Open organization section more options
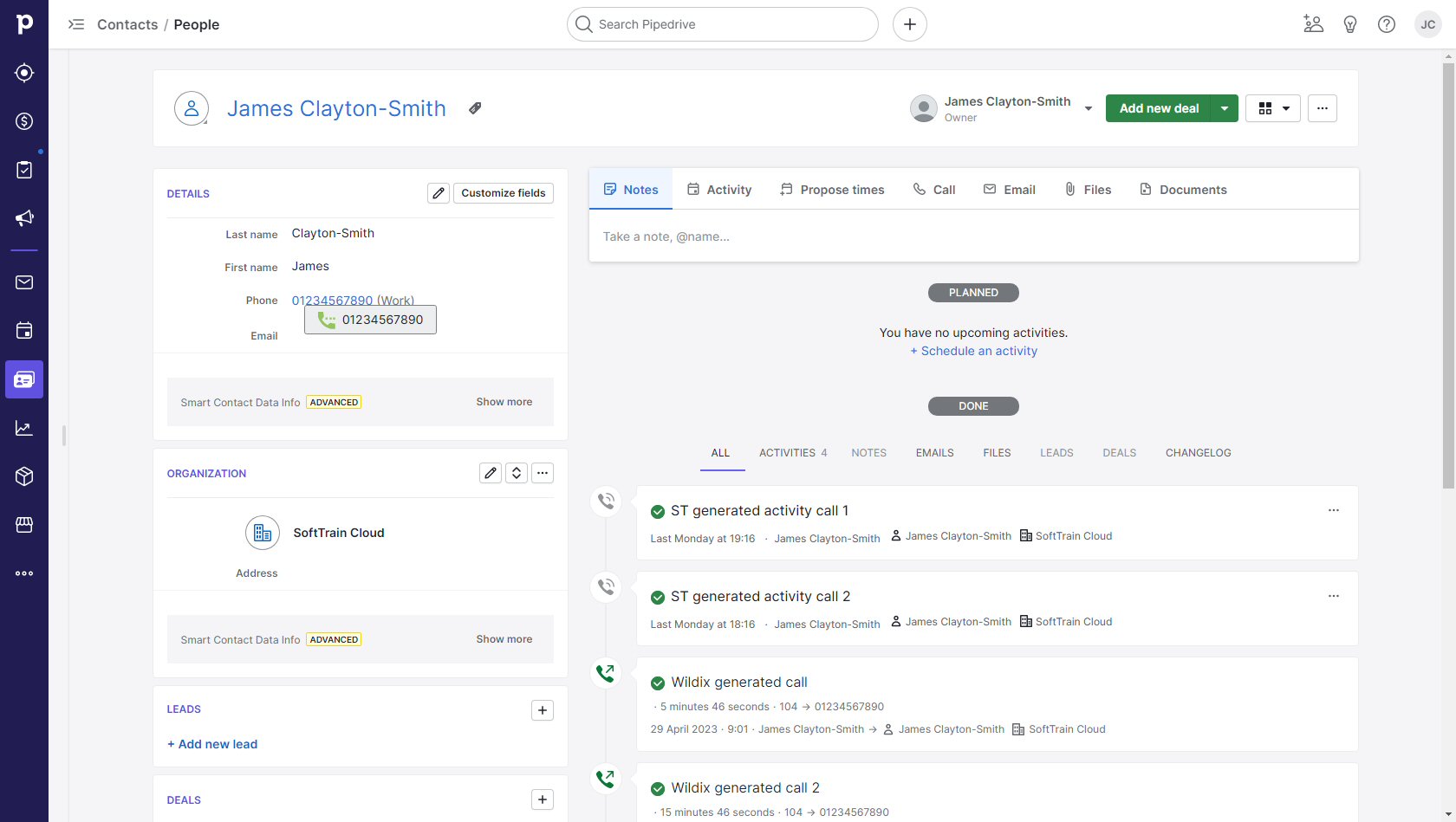The image size is (1456, 822). click(x=543, y=473)
